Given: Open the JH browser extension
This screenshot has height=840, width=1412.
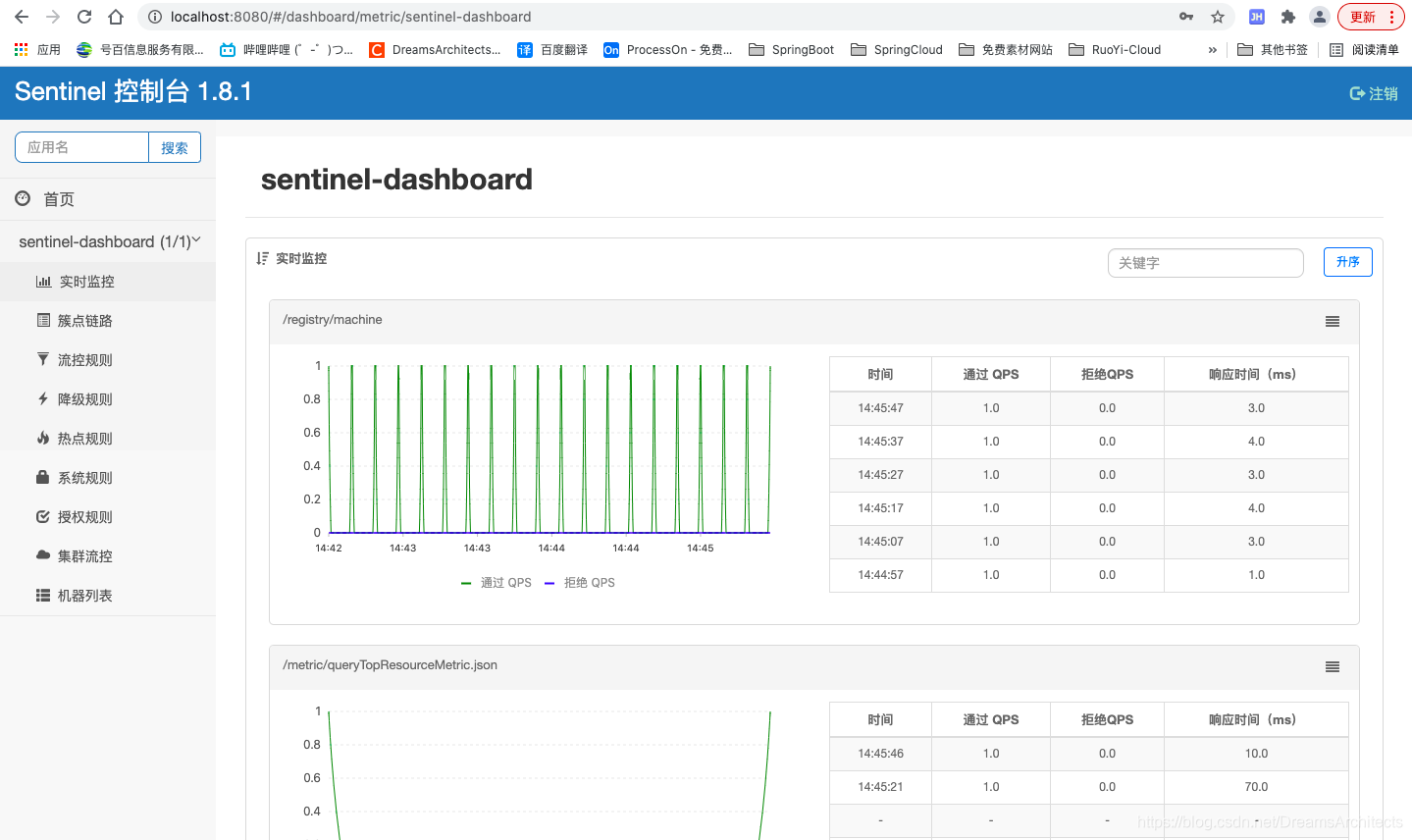Looking at the screenshot, I should coord(1256,17).
